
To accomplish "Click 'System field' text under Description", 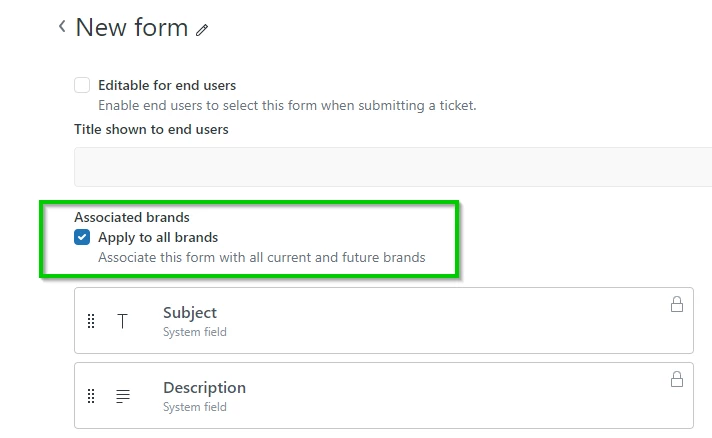I will tap(195, 407).
